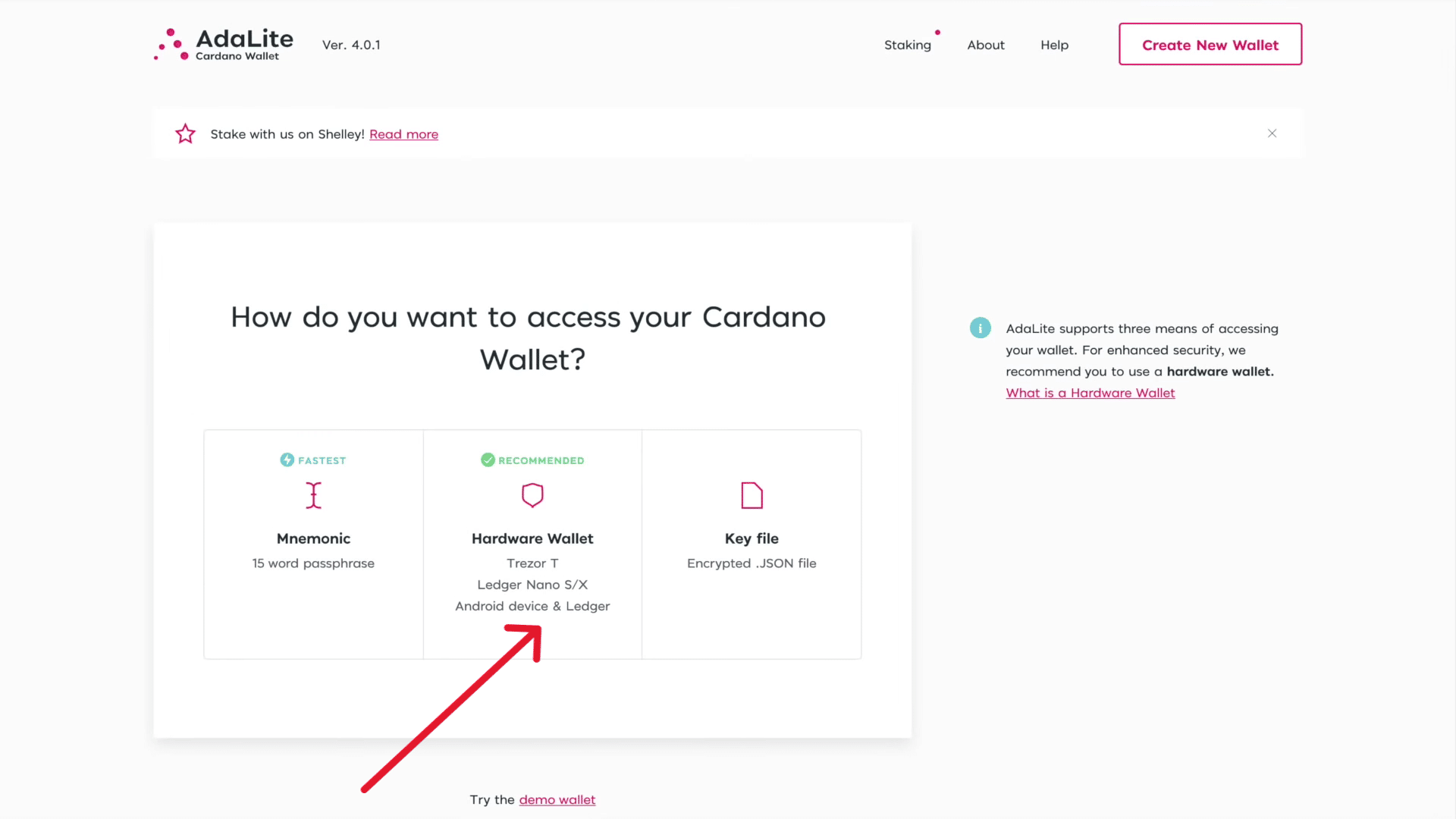
Task: Open What is a Hardware Wallet link
Action: 1090,393
